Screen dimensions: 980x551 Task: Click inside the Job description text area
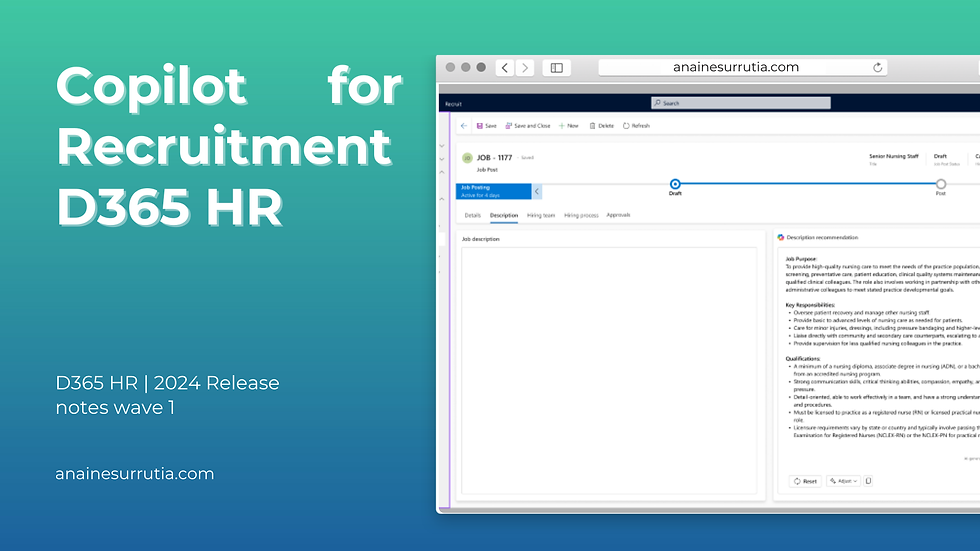(609, 370)
